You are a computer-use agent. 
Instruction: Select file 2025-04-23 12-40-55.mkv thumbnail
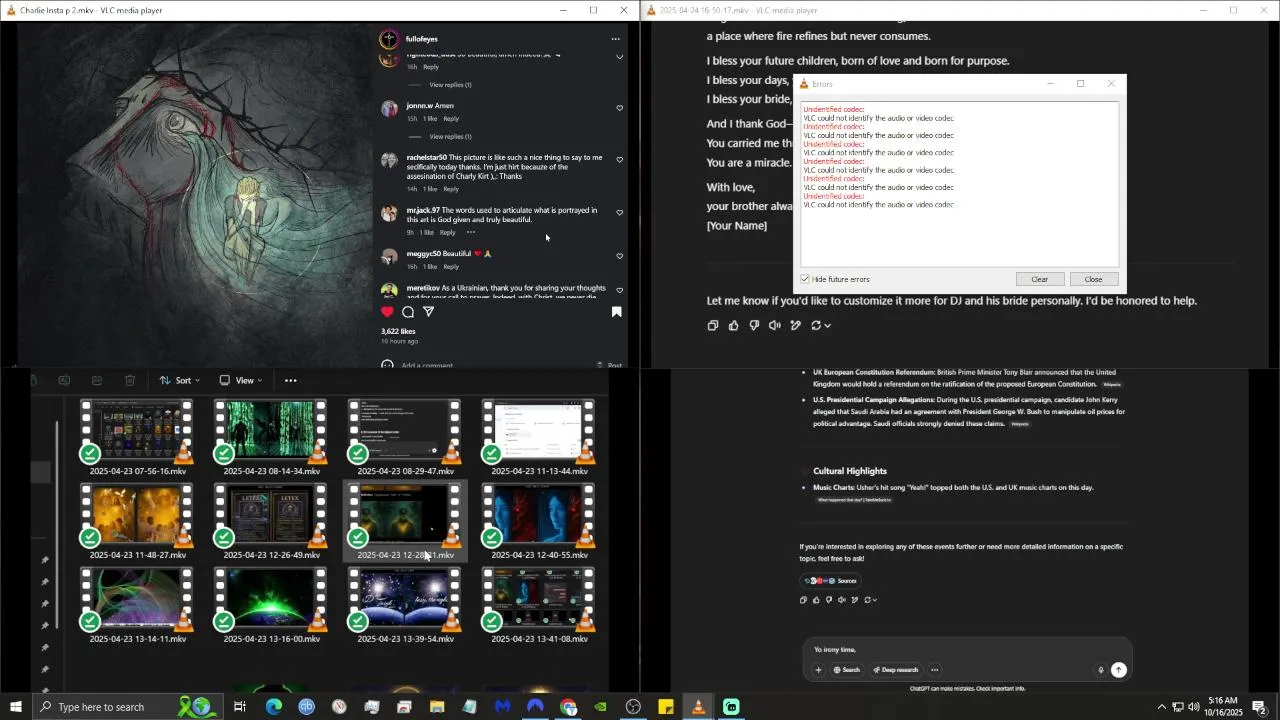coord(539,514)
